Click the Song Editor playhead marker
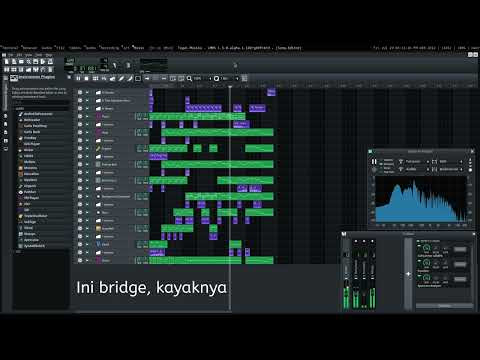Screen dimensions: 480x360 point(230,86)
